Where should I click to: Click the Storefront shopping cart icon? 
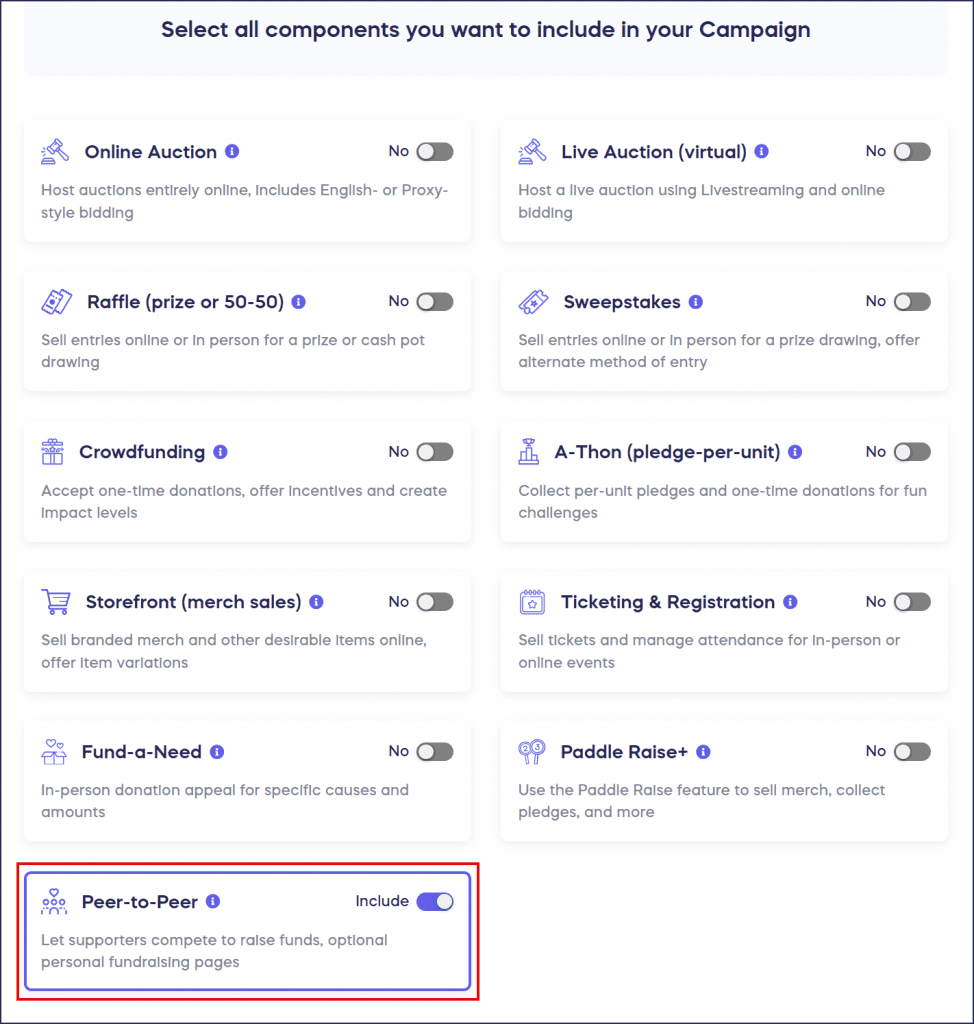click(x=57, y=601)
